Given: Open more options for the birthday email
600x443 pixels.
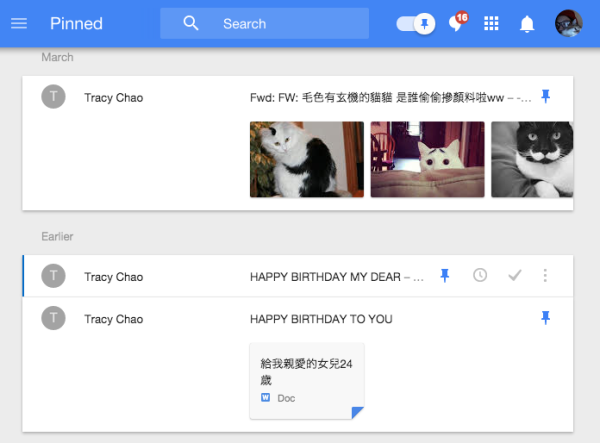Looking at the screenshot, I should click(x=545, y=276).
